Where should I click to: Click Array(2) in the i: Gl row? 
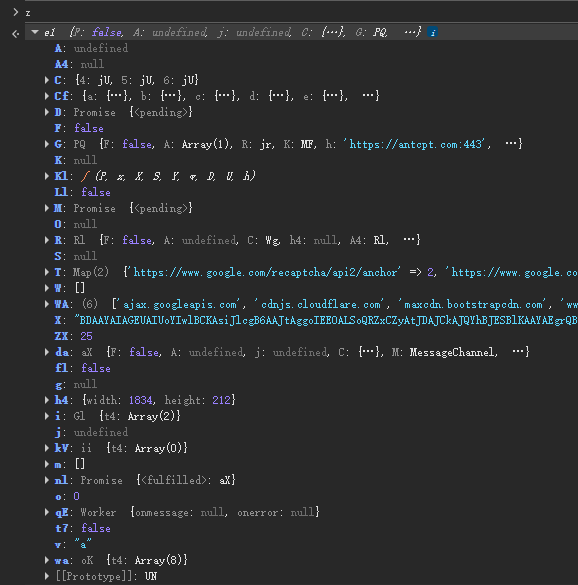pyautogui.click(x=151, y=416)
